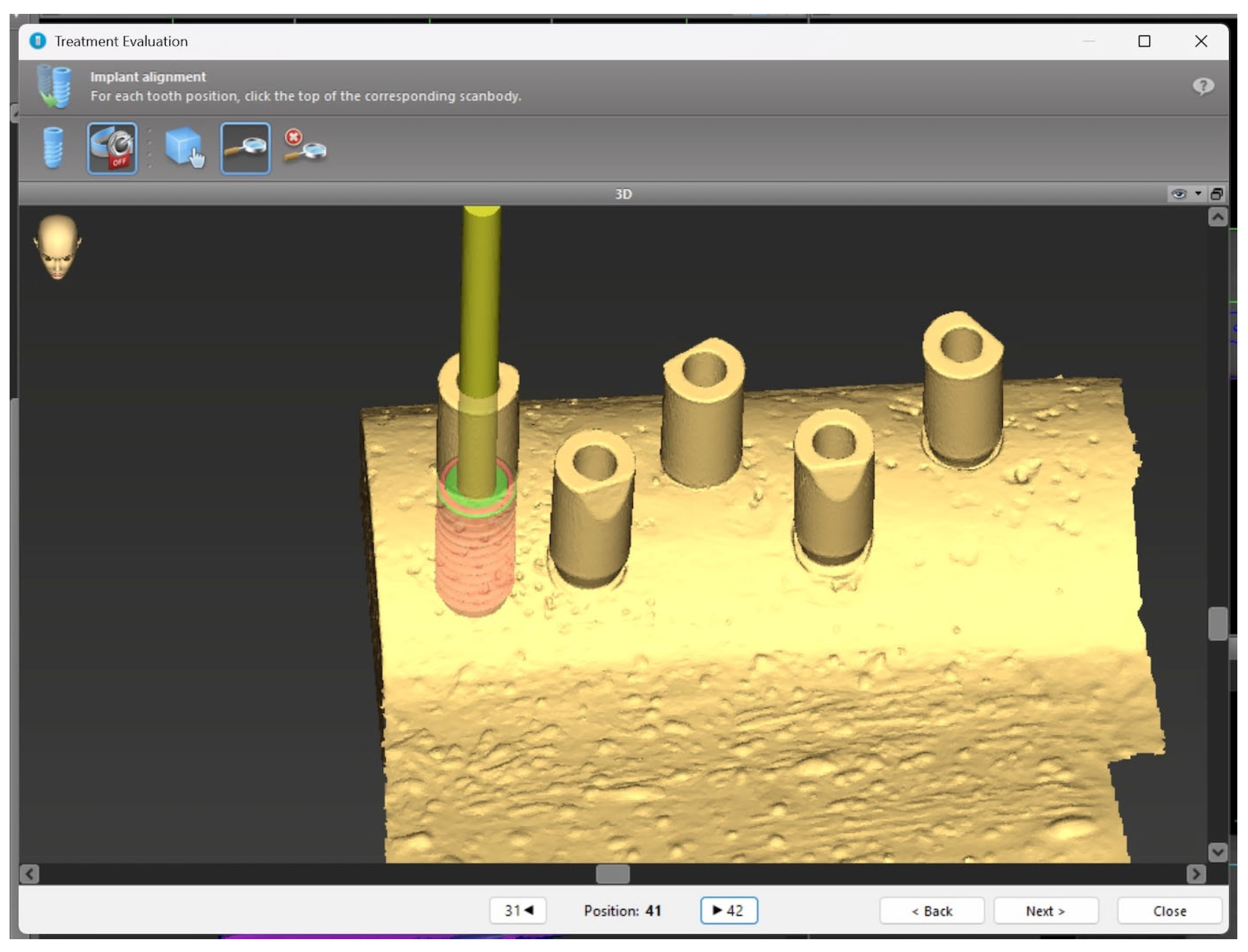Select the blue cube pointer tool
The image size is (1248, 952).
click(185, 148)
